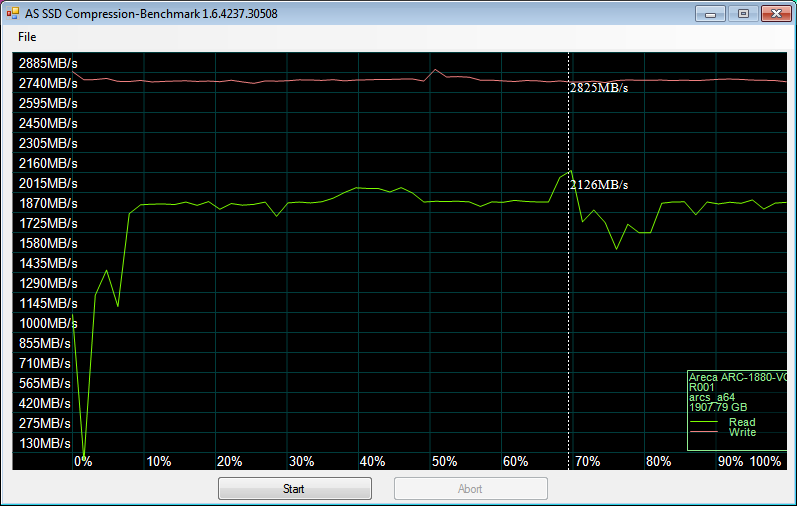Click the 1435MB/s axis label
This screenshot has width=797, height=506.
click(x=48, y=263)
